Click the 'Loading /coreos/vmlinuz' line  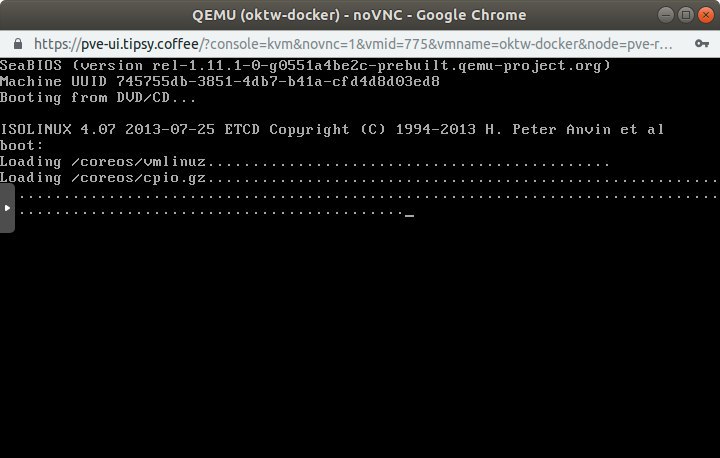tap(304, 162)
